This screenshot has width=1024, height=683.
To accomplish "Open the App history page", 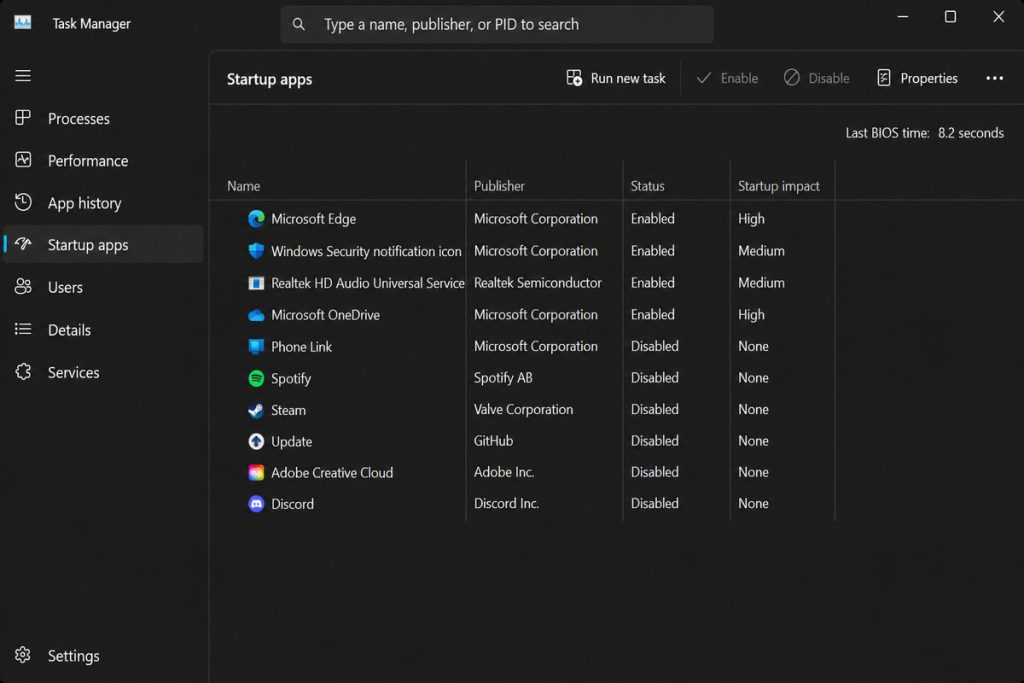I will 103,203.
